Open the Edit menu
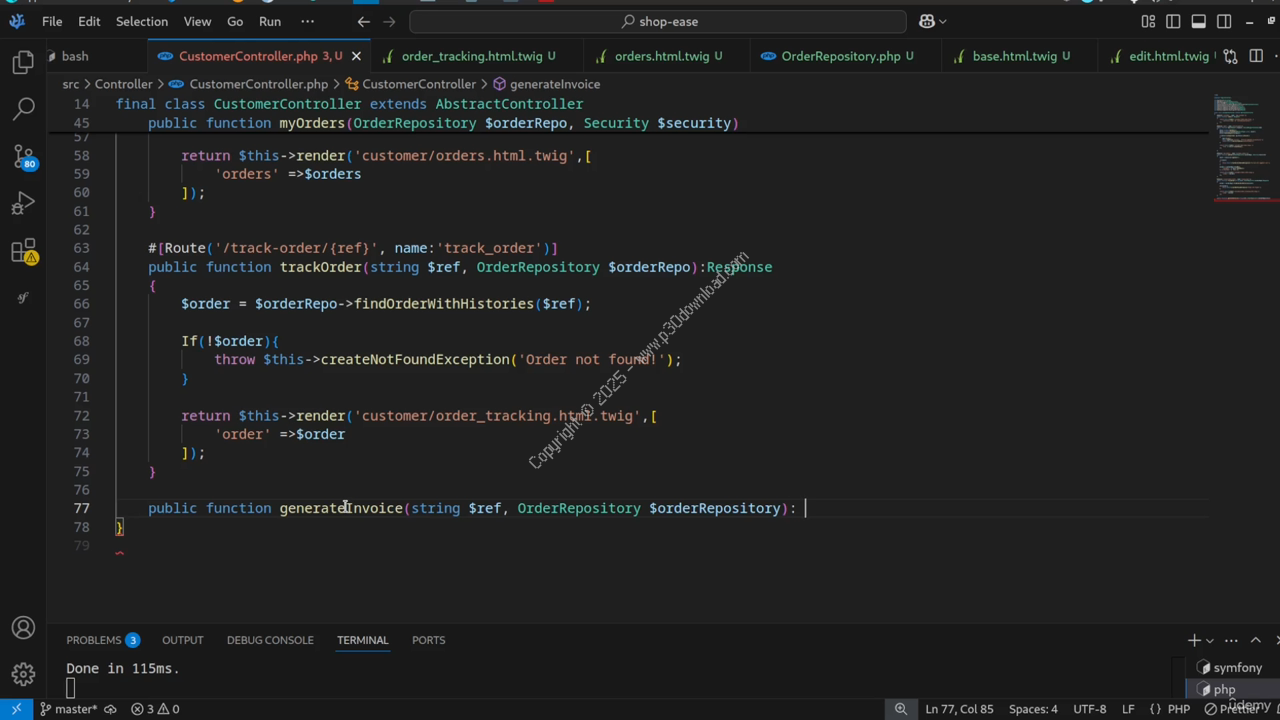Viewport: 1280px width, 720px height. tap(89, 21)
